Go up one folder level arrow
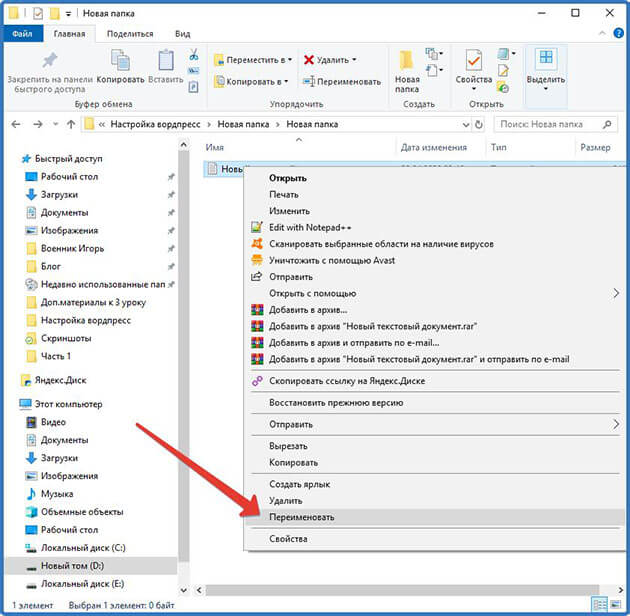The image size is (630, 616). click(71, 125)
